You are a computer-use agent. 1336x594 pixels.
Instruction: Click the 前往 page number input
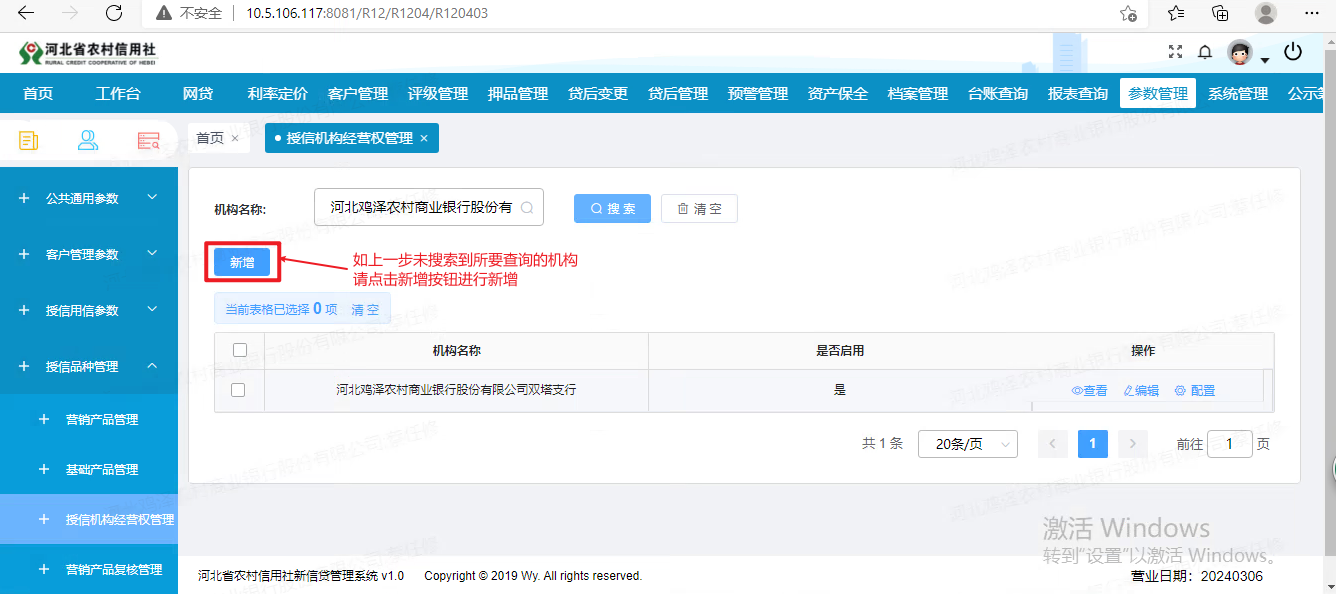point(1229,443)
